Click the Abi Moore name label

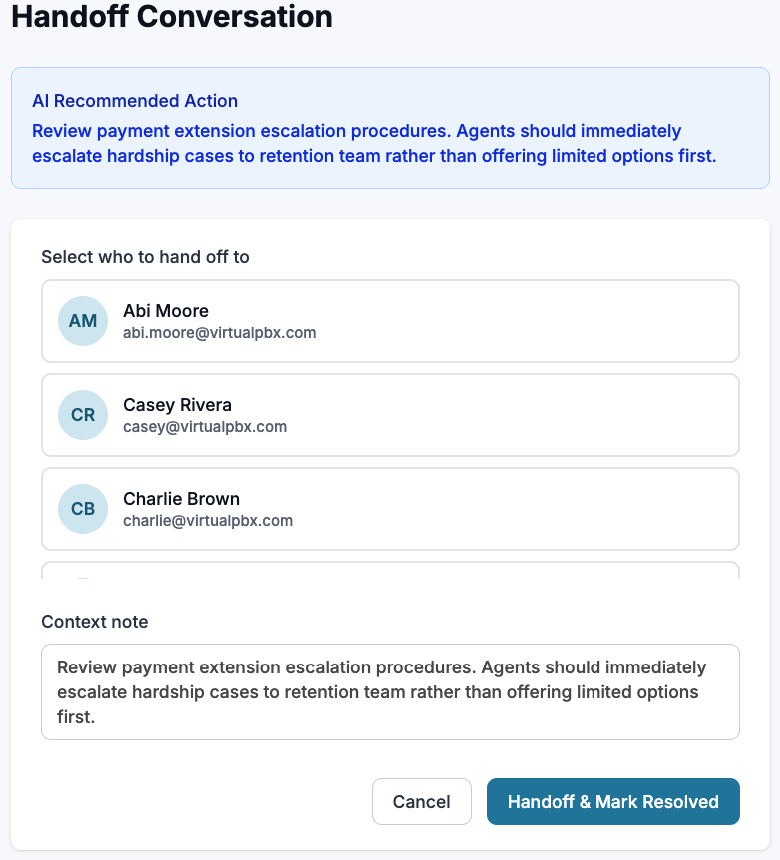[166, 311]
